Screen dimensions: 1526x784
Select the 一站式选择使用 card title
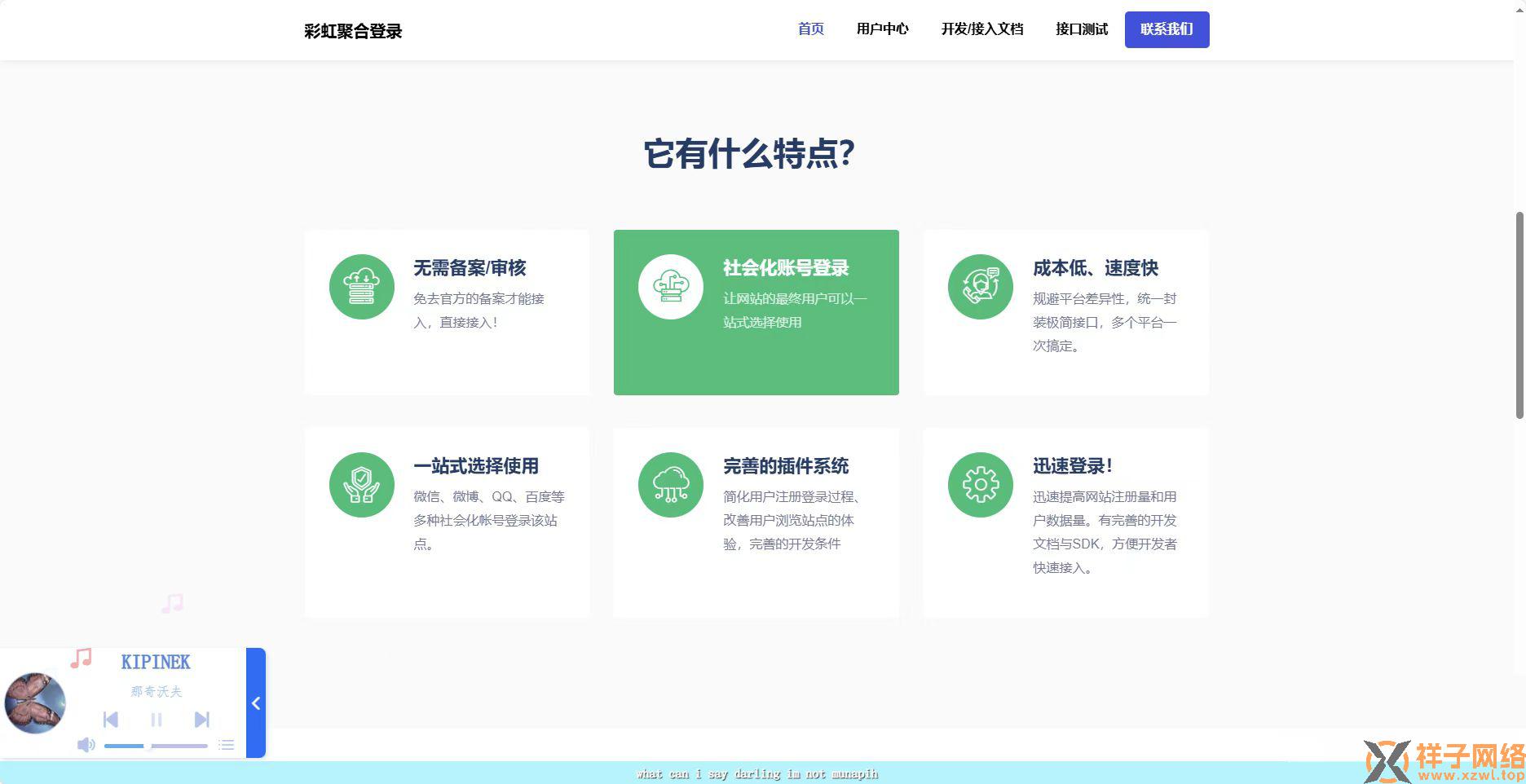click(476, 466)
